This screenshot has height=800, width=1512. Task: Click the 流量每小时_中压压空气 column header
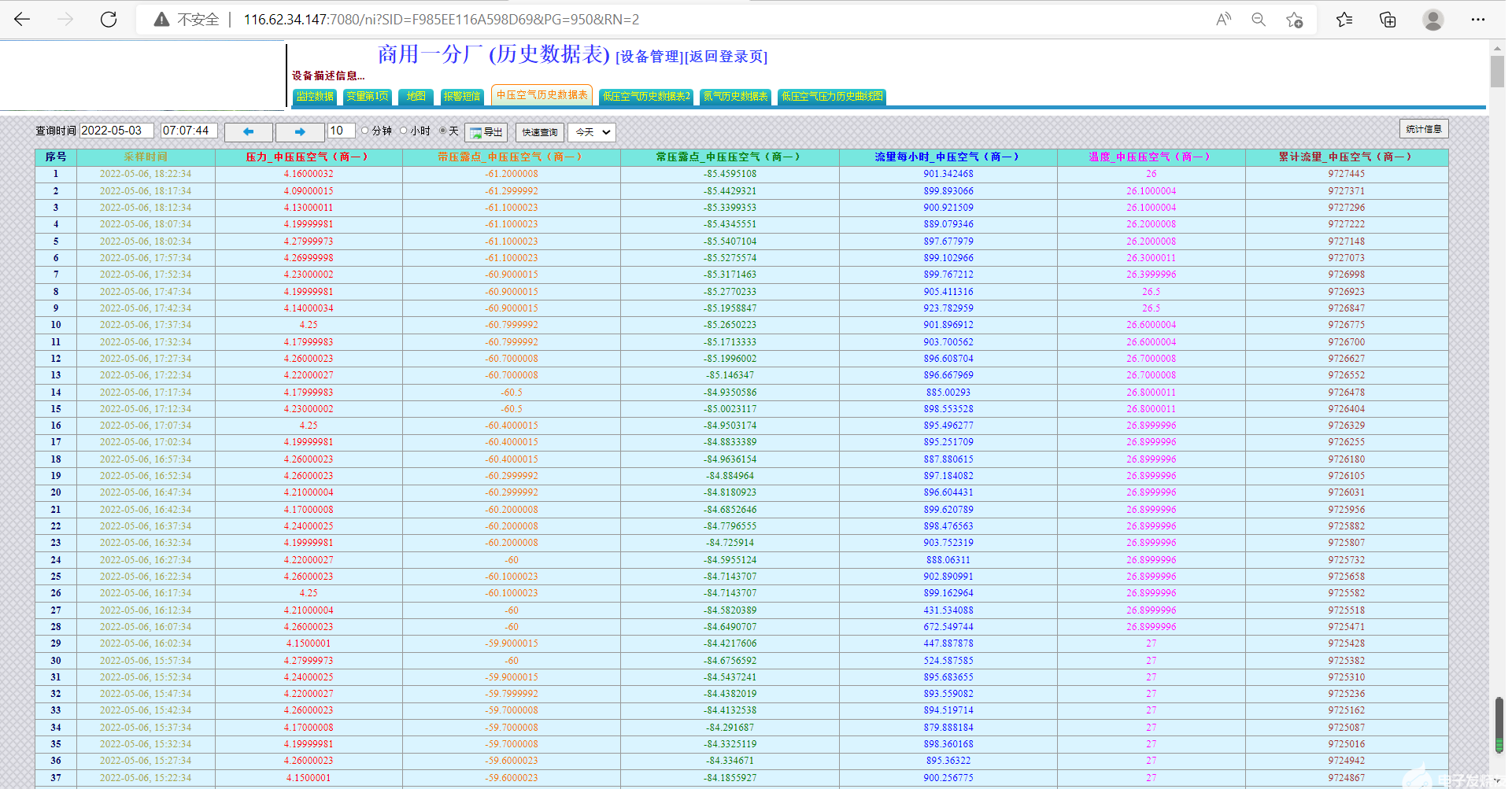(948, 157)
